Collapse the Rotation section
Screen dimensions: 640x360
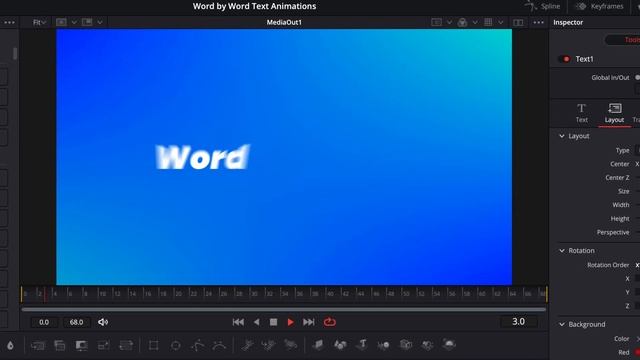tap(562, 251)
